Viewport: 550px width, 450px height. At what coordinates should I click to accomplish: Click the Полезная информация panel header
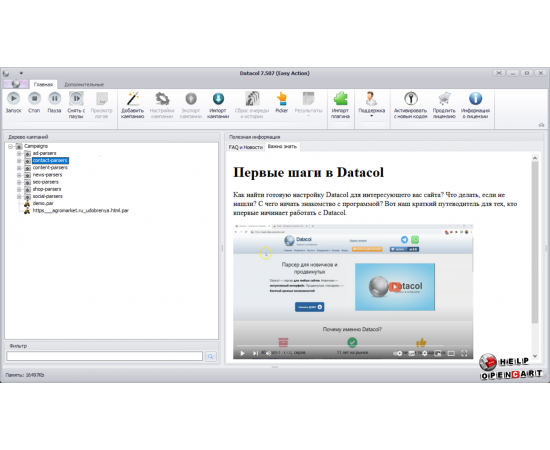pos(254,137)
